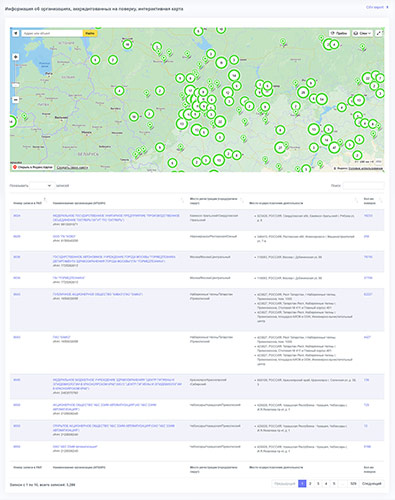Click the map geolocation arrow icon
Image resolution: width=395 pixels, height=500 pixels.
click(16, 33)
